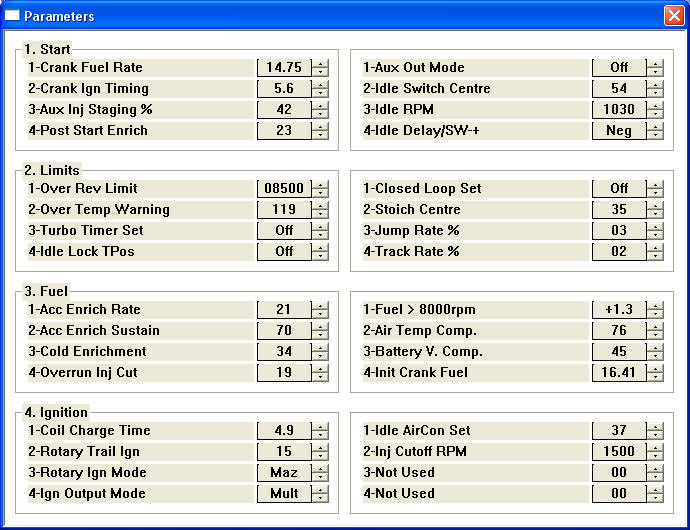
Task: Raise Acc Enrich Rate with up arrow
Action: pos(320,305)
